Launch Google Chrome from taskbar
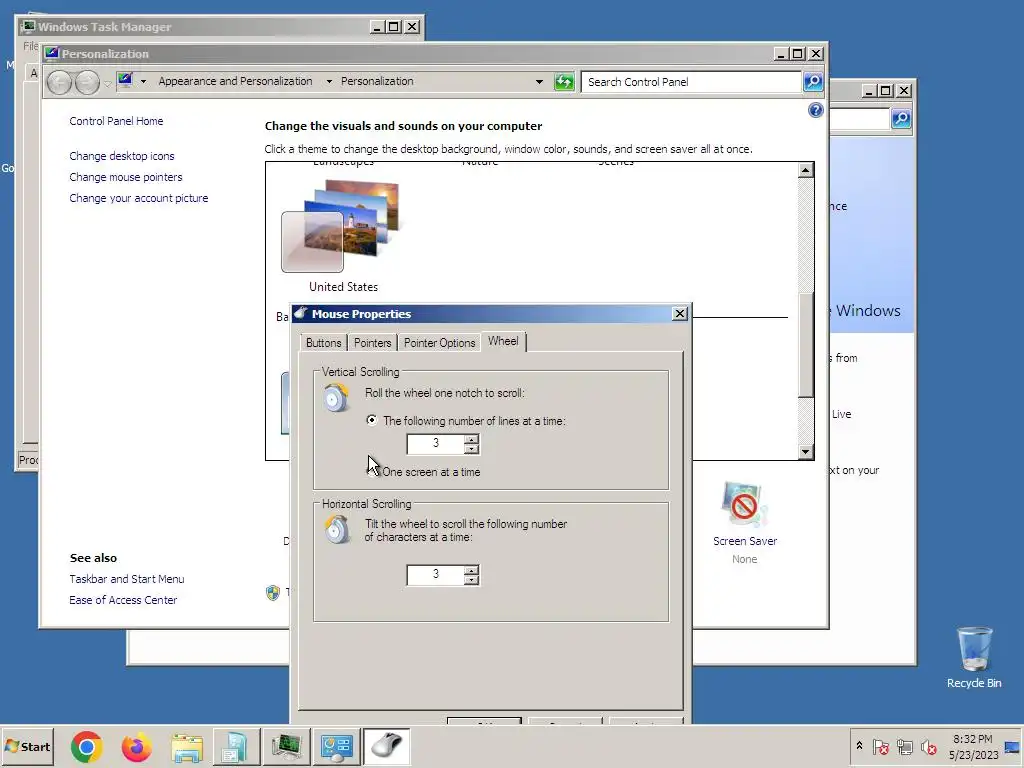Screen dimensions: 1024x768 click(87, 746)
